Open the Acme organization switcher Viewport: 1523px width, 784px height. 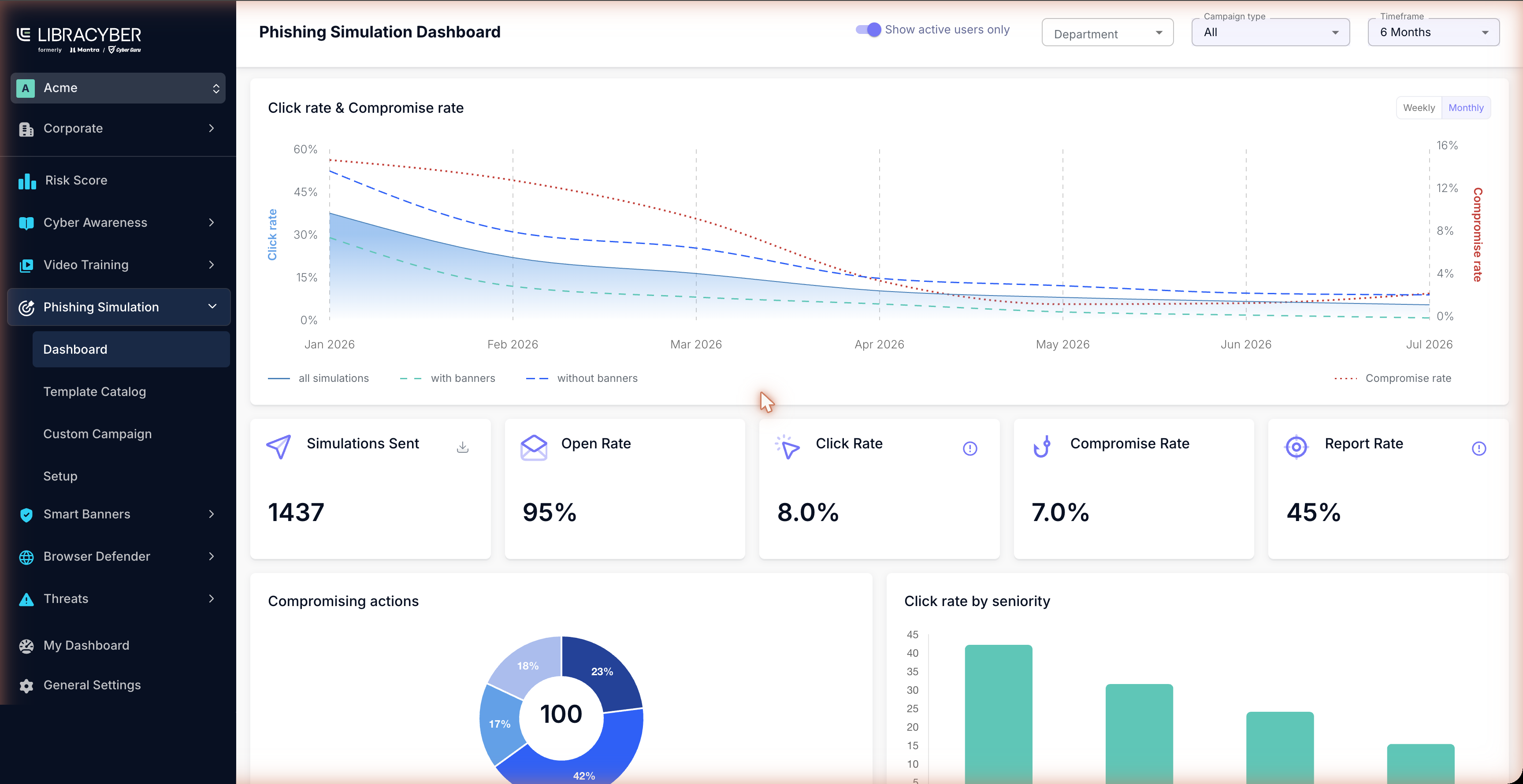[x=118, y=88]
